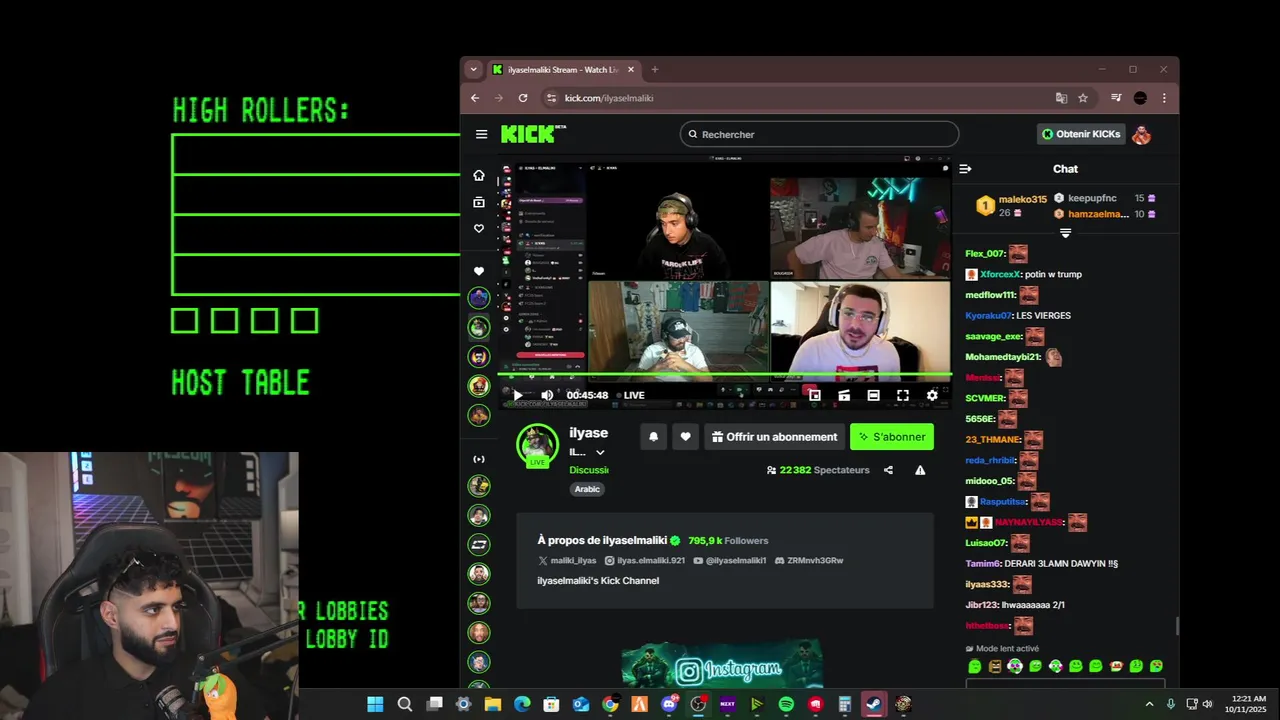The width and height of the screenshot is (1280, 720).
Task: Reload the browser page
Action: click(x=522, y=98)
